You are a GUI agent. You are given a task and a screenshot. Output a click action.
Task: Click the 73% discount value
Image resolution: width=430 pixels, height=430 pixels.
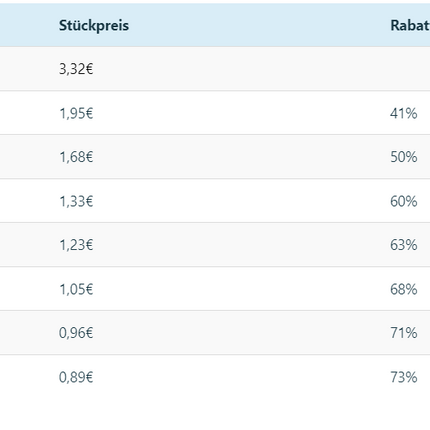(403, 377)
